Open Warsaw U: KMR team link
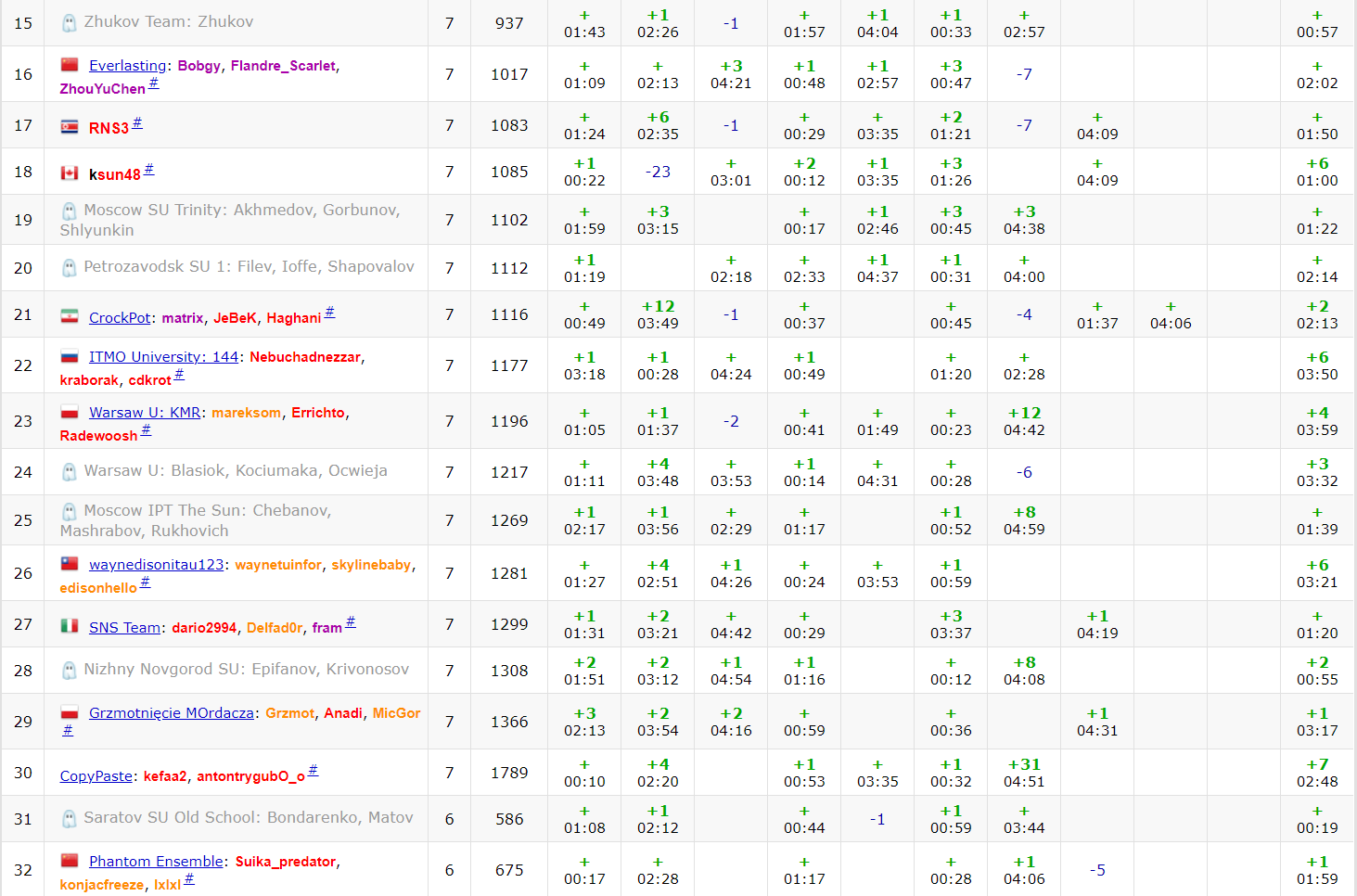The height and width of the screenshot is (896, 1357). click(x=145, y=413)
